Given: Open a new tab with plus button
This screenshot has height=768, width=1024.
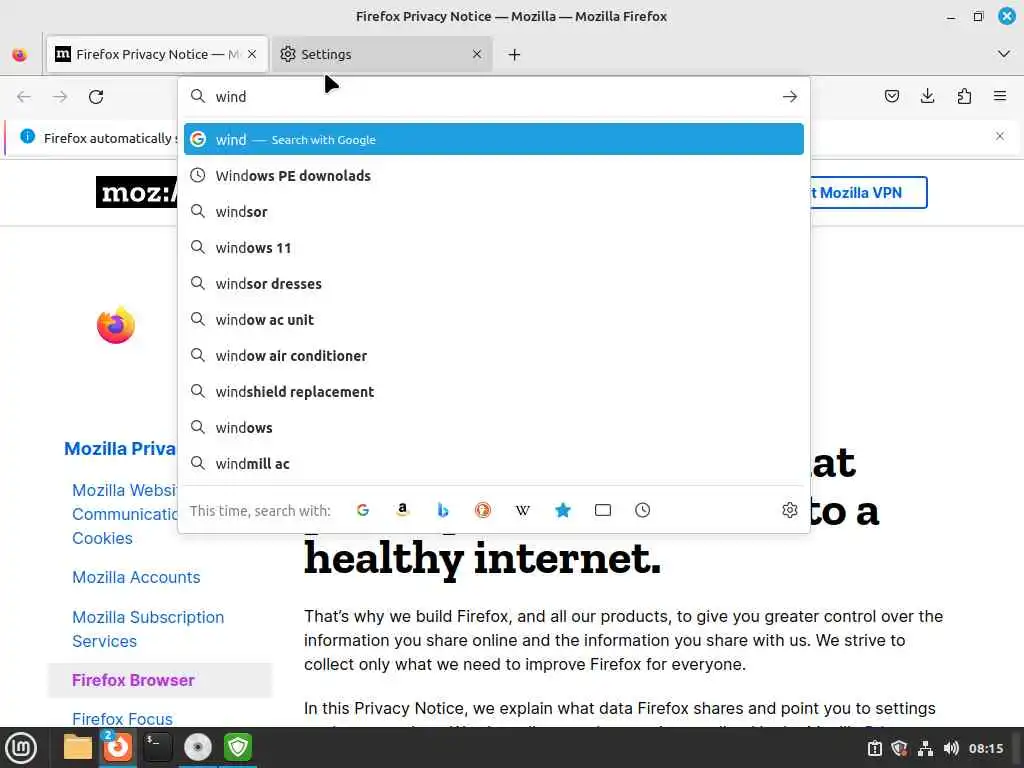Looking at the screenshot, I should pos(515,55).
